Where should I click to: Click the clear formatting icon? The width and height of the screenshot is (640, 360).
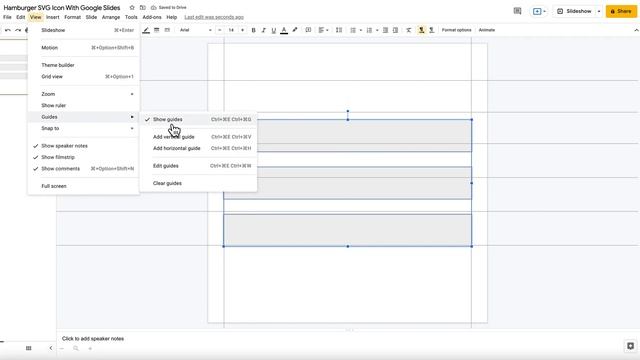(409, 30)
